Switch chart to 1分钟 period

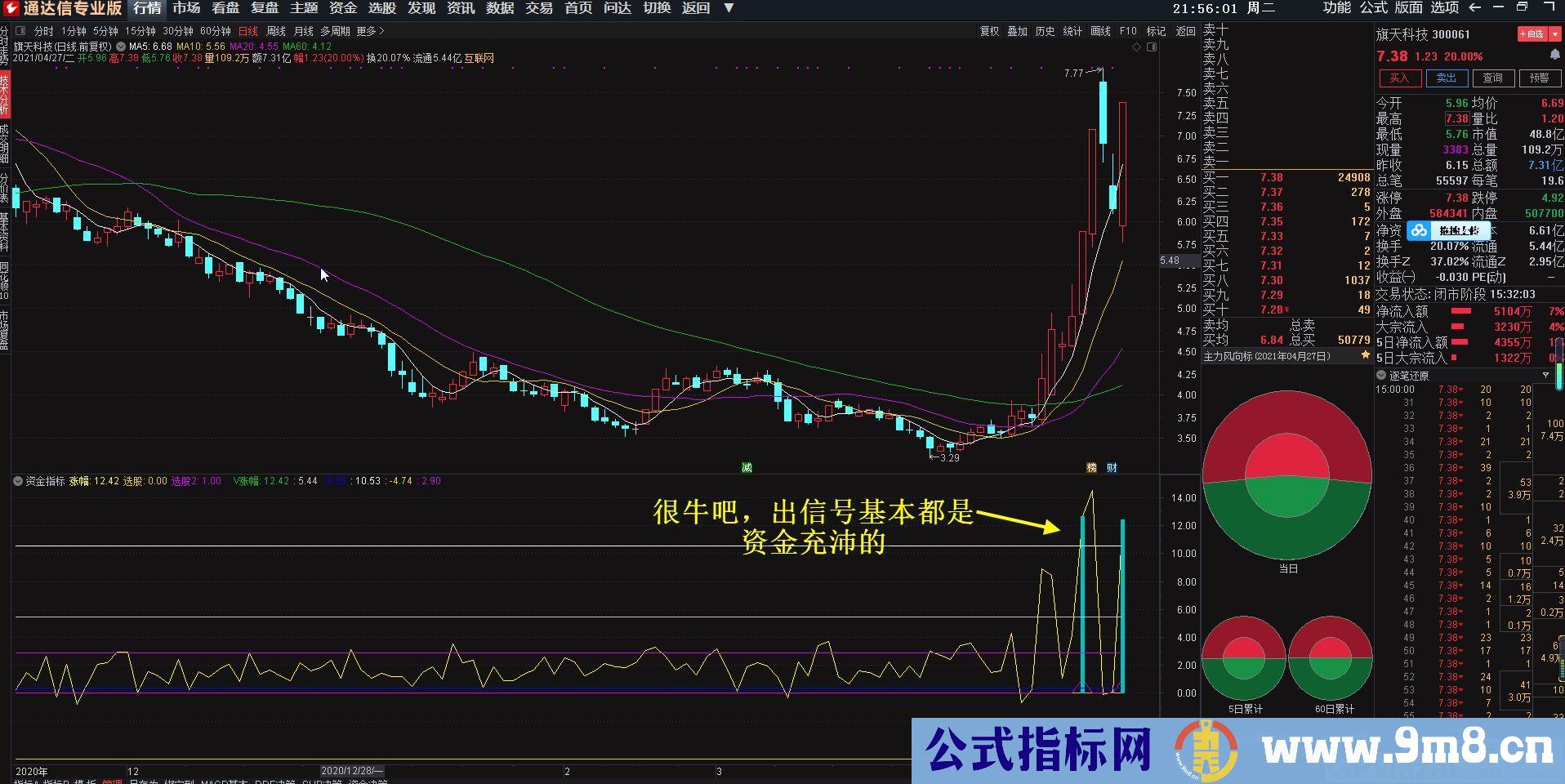click(x=74, y=31)
